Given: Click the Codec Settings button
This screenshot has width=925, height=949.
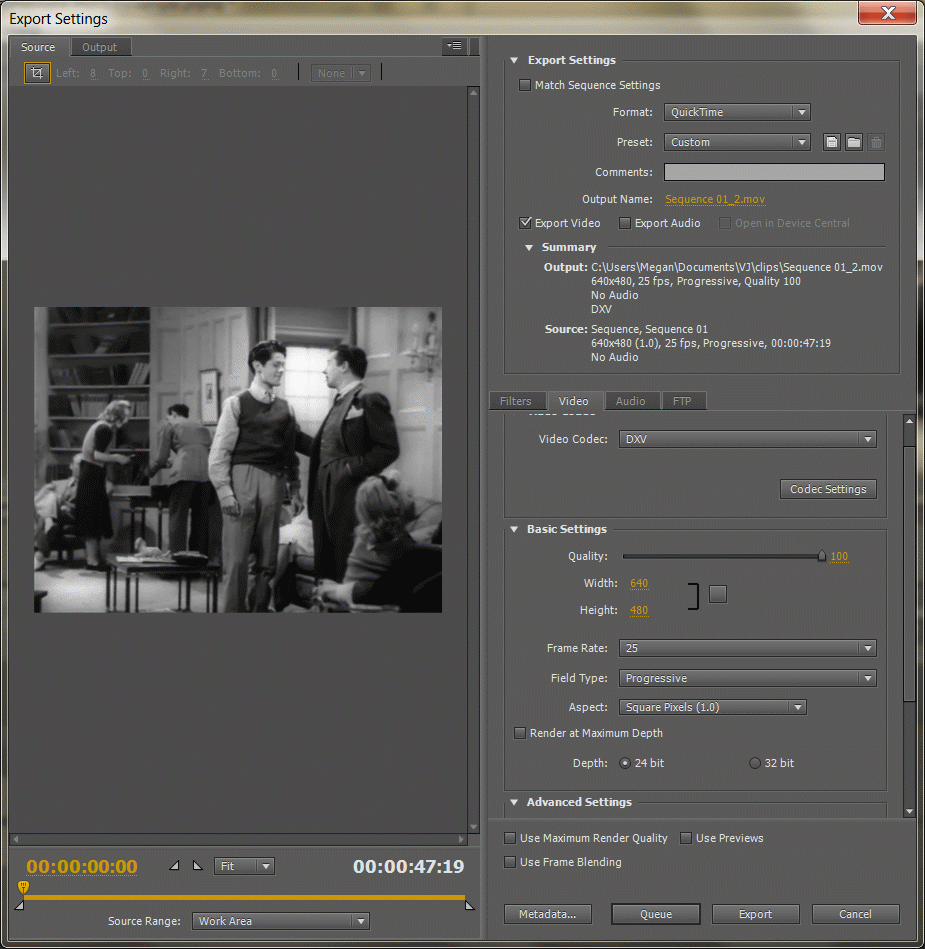Looking at the screenshot, I should [x=828, y=489].
